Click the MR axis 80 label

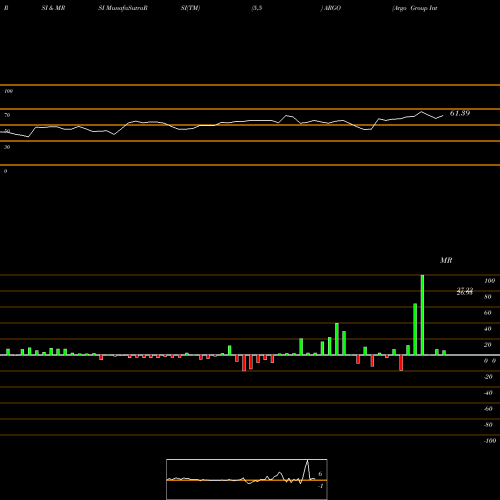[x=488, y=297]
